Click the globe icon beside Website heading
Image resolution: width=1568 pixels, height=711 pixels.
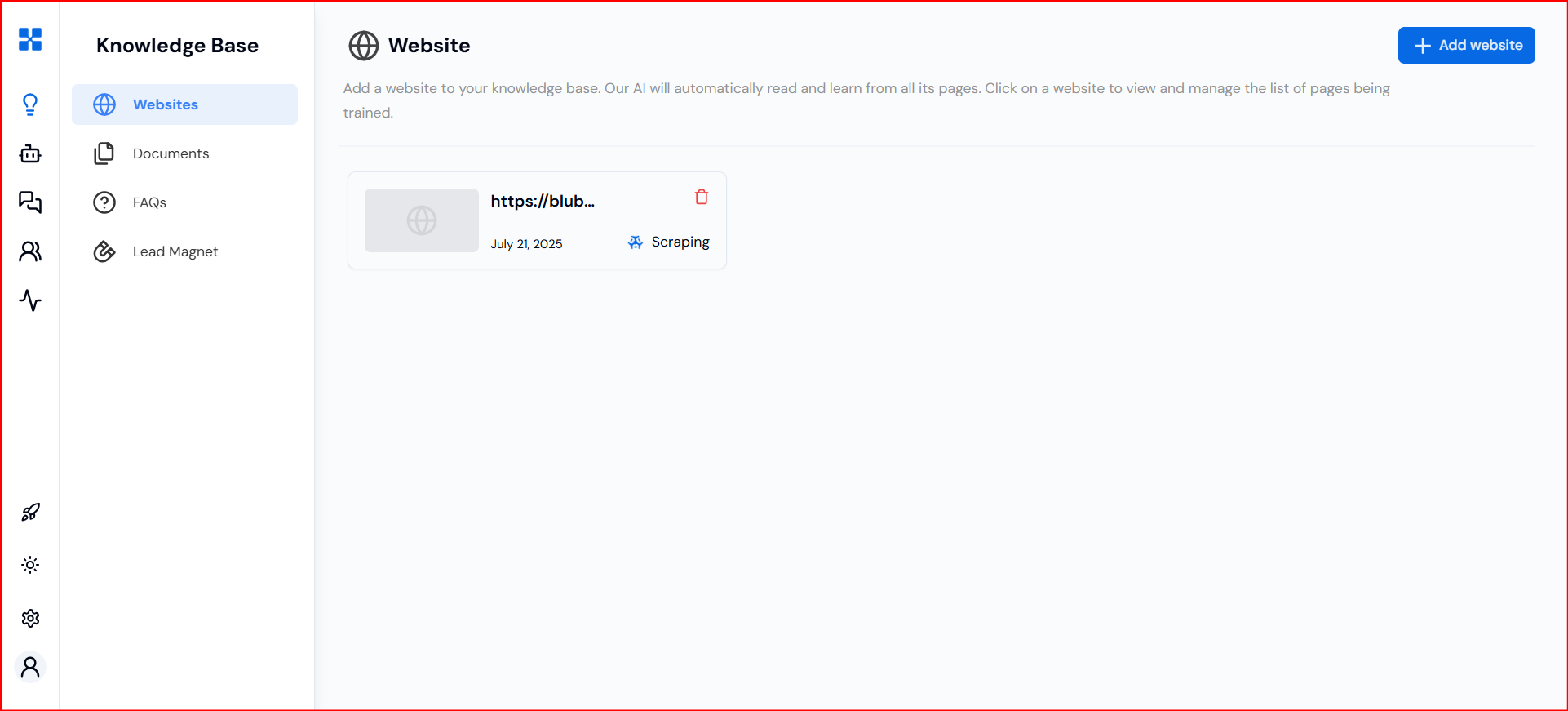[364, 46]
